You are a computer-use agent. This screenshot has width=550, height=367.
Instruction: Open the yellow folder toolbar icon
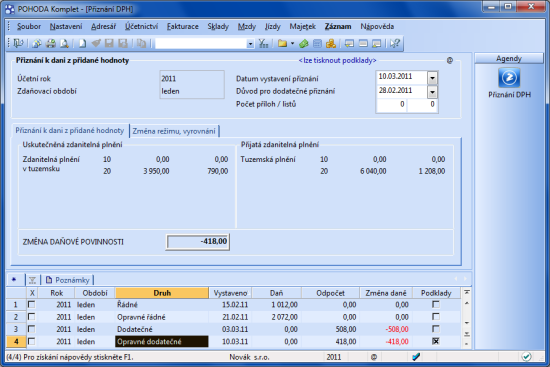pos(282,44)
